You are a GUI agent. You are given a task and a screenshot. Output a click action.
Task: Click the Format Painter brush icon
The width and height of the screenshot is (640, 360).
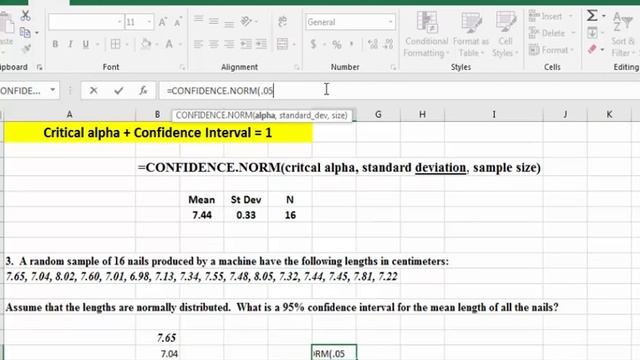coord(26,49)
